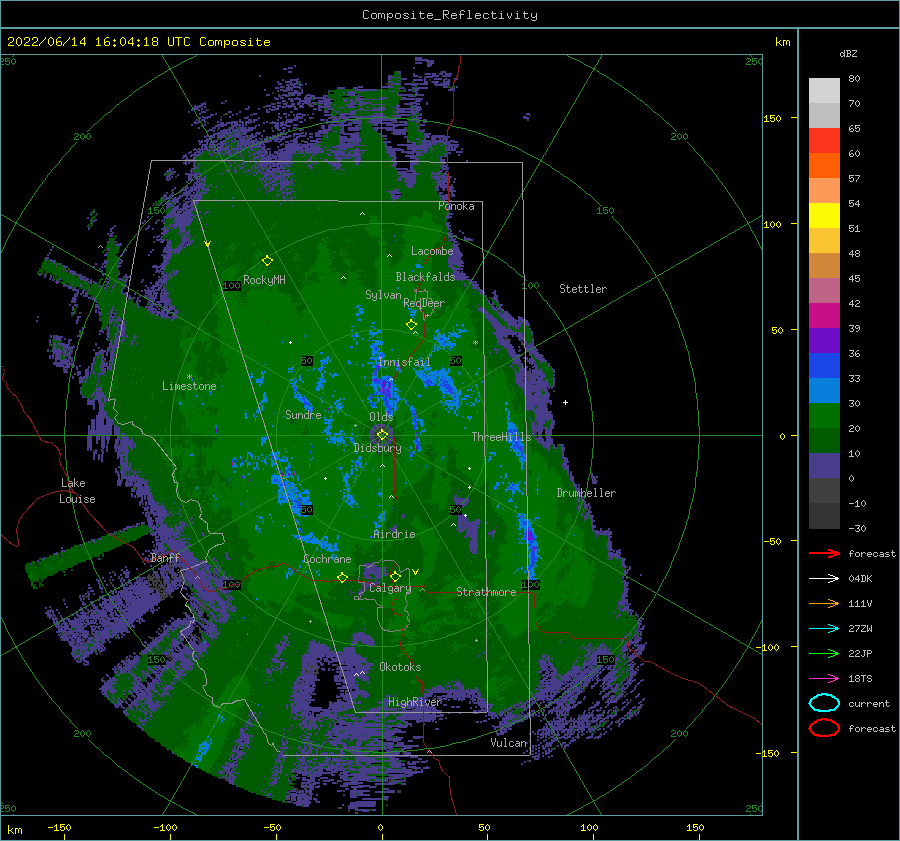Click the Sylvan label
The height and width of the screenshot is (841, 900).
pyautogui.click(x=383, y=295)
